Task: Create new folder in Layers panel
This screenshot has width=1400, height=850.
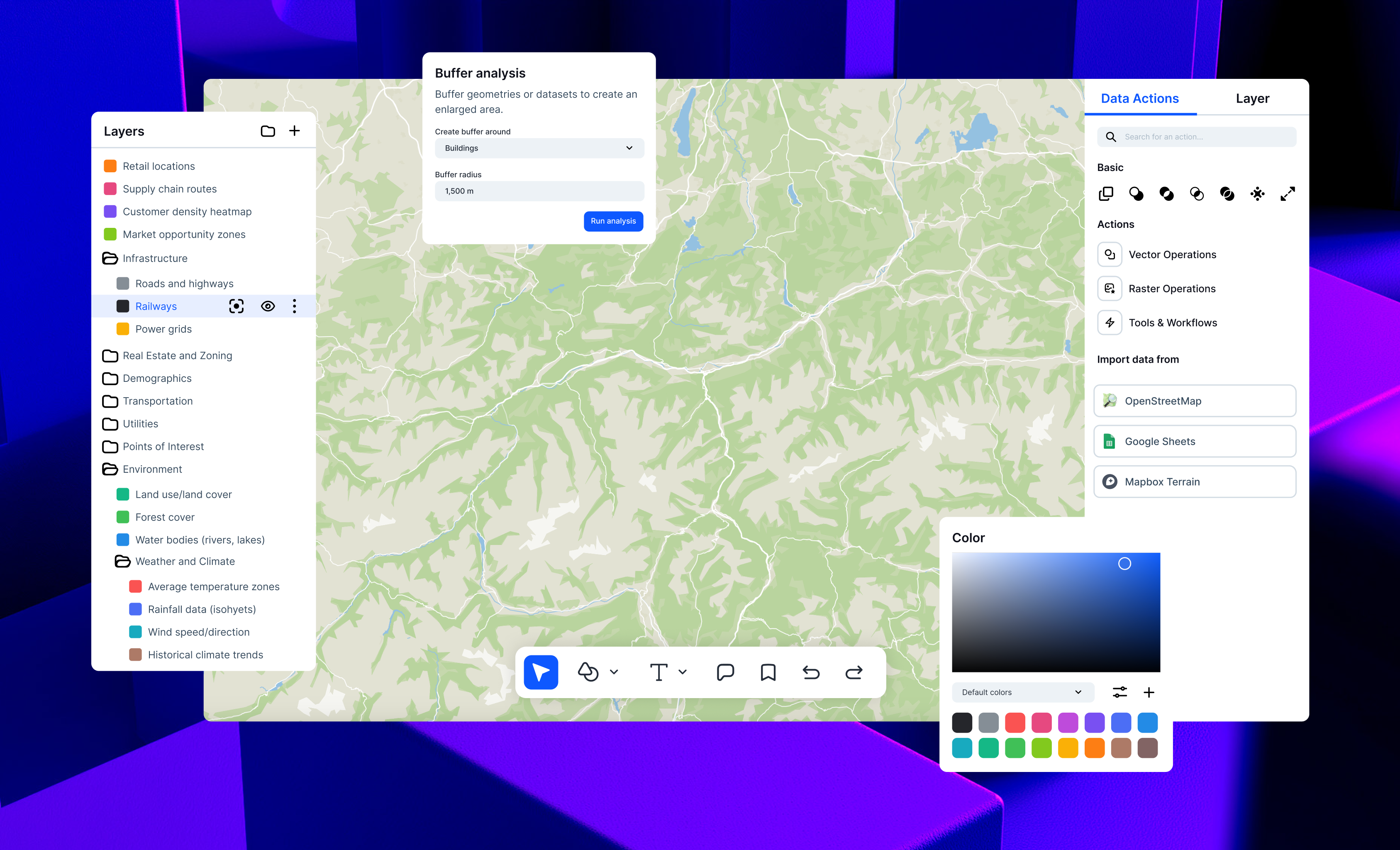Action: tap(268, 131)
